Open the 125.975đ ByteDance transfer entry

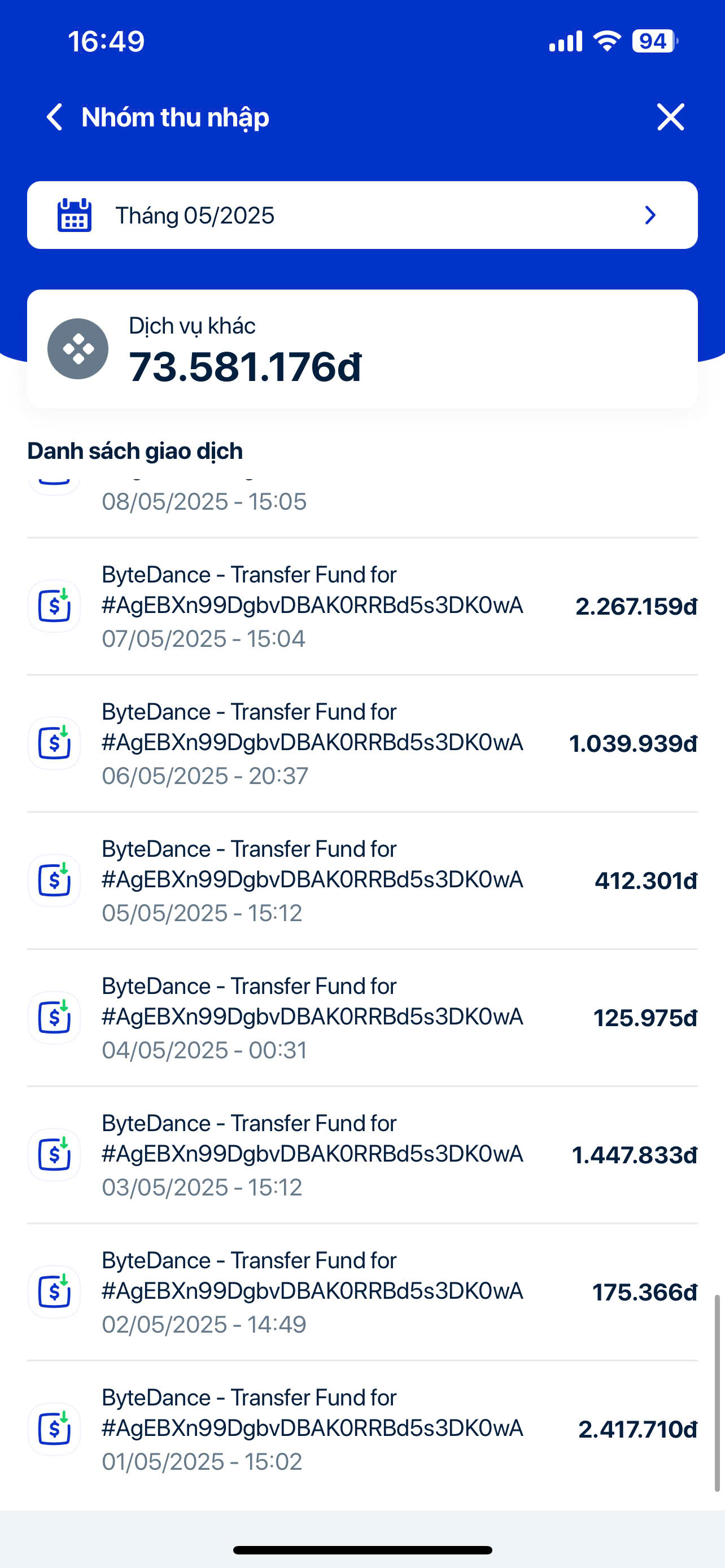point(362,1018)
